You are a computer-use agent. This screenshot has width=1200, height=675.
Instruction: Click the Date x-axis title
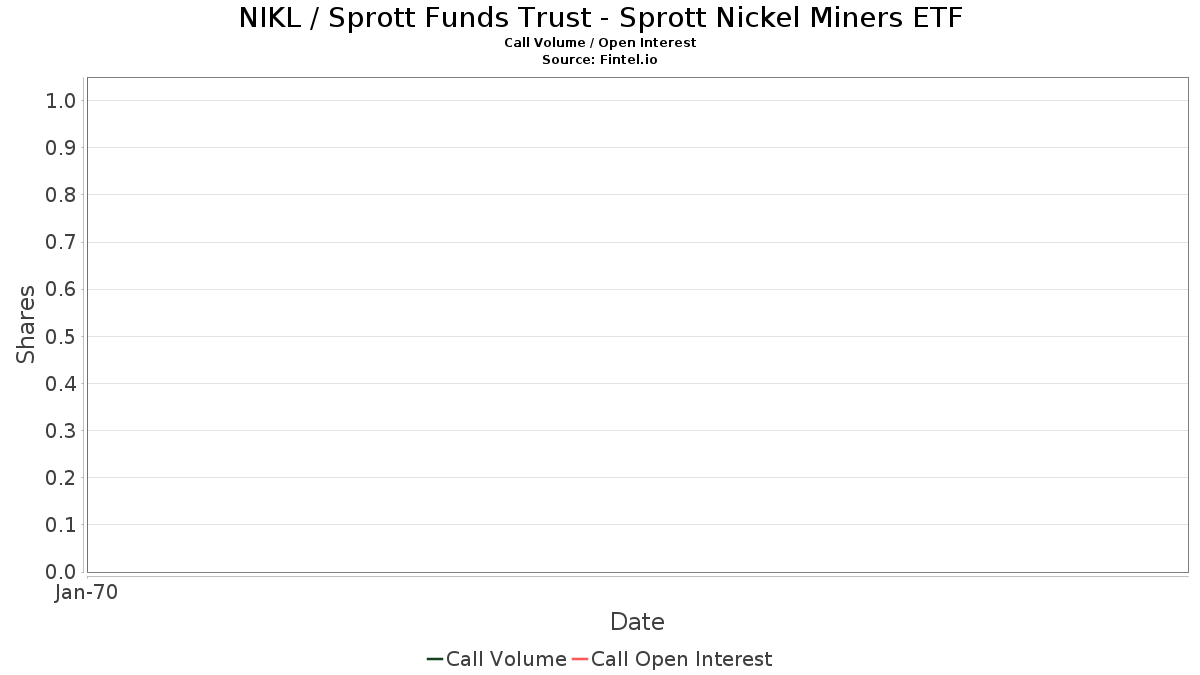(637, 622)
